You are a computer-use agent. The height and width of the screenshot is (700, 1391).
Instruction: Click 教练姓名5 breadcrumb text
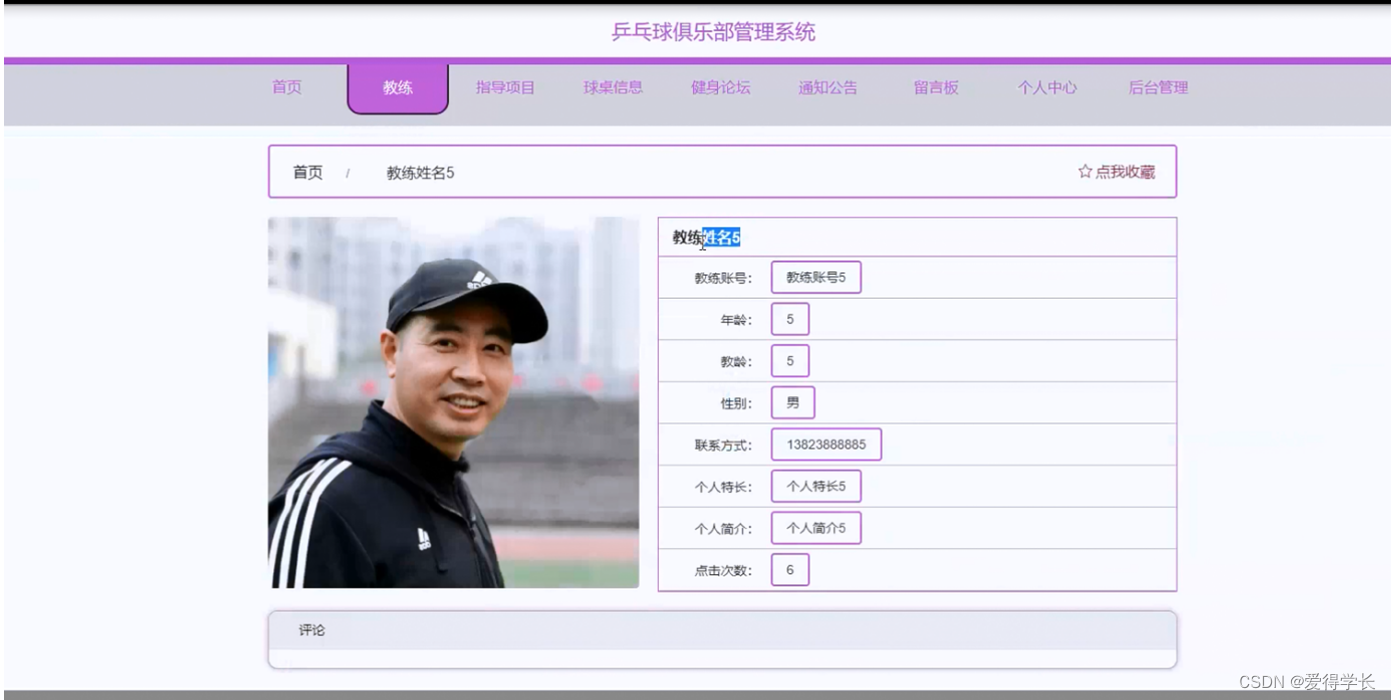click(x=420, y=173)
